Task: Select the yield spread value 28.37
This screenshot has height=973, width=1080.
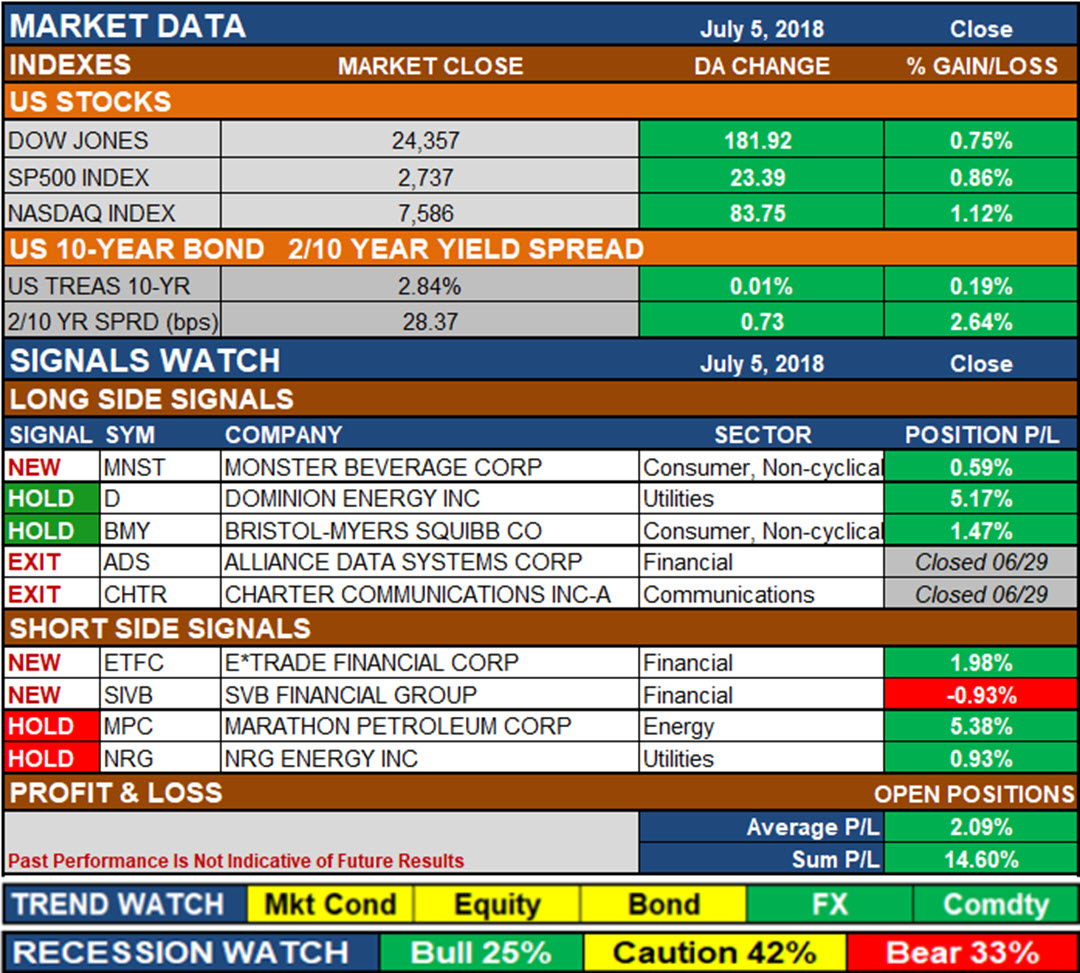Action: click(430, 322)
